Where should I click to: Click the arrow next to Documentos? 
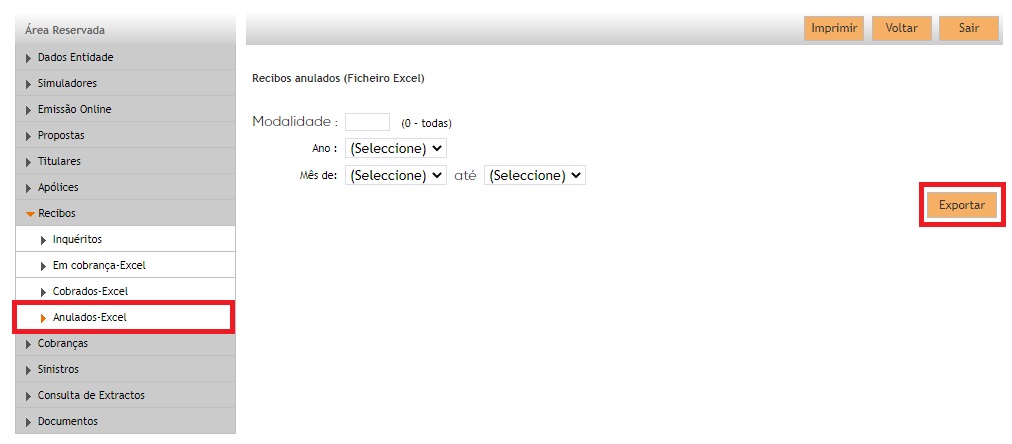tap(28, 422)
